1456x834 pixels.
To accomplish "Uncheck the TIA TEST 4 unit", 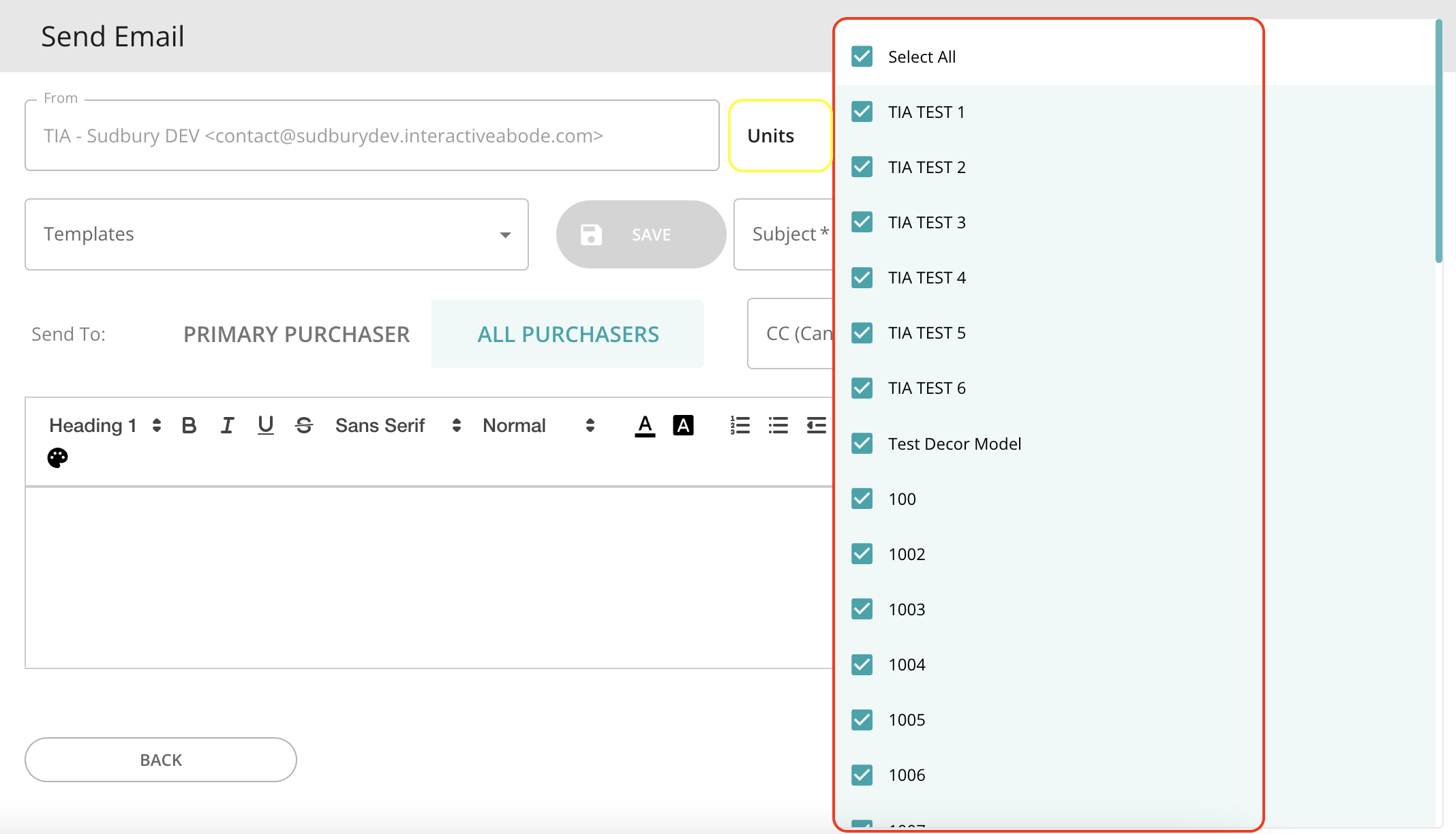I will coord(862,278).
